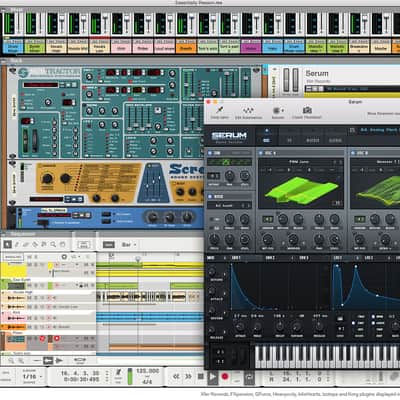Click the Edit Automation icon in Serum window
This screenshot has width=400, height=400.
click(248, 110)
